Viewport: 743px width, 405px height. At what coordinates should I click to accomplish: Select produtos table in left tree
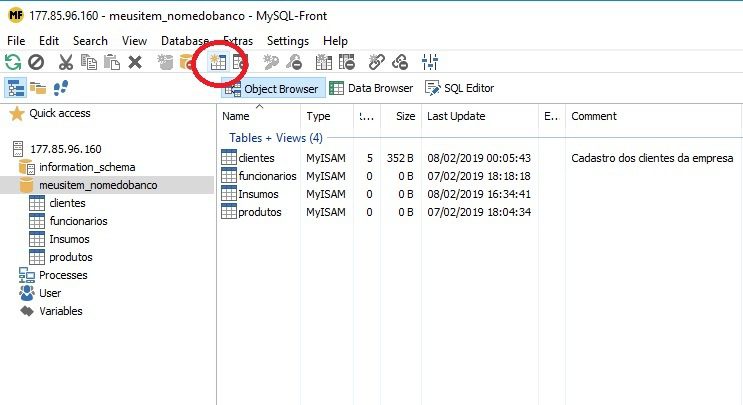click(x=71, y=257)
